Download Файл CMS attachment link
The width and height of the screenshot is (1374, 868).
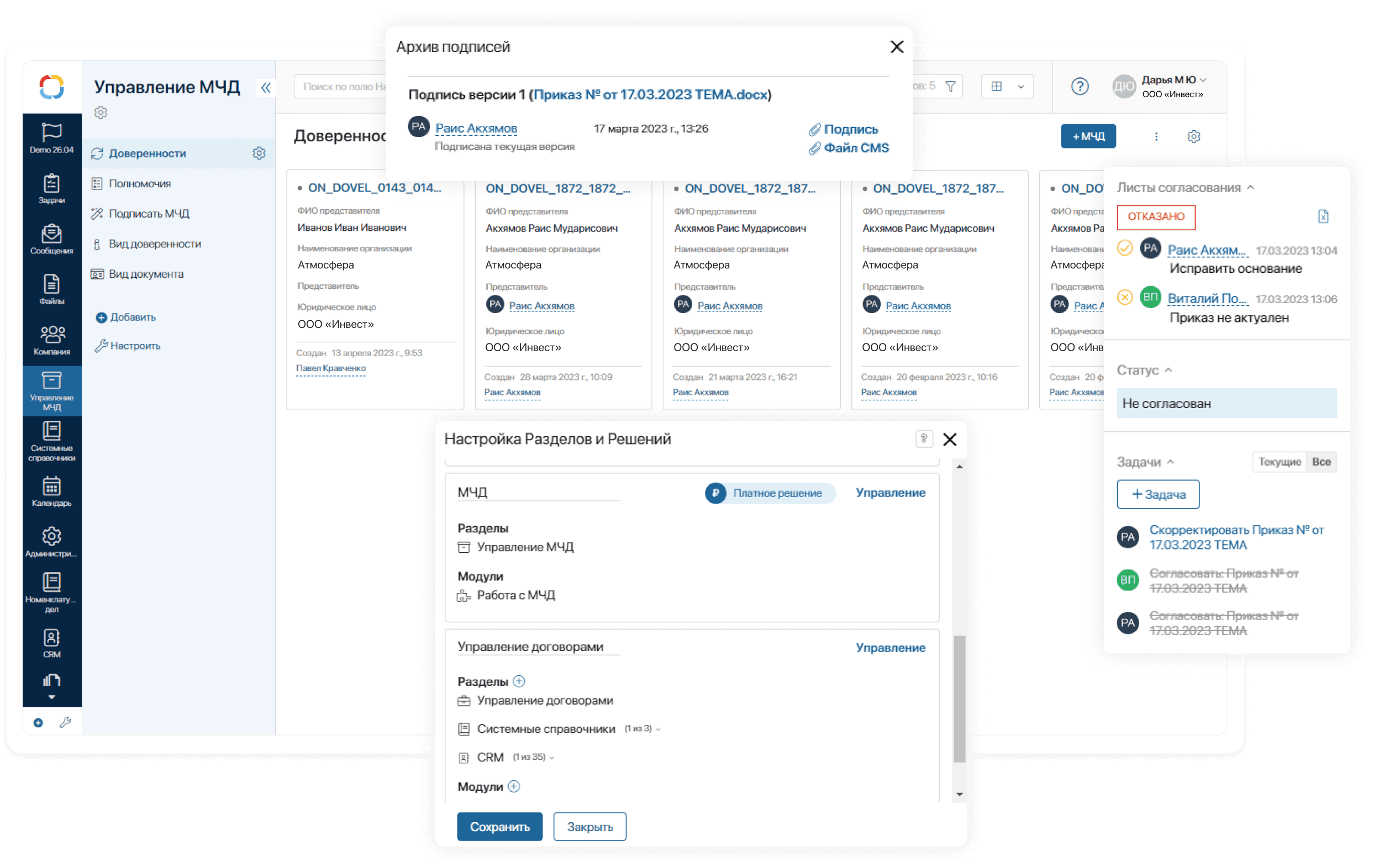click(849, 149)
